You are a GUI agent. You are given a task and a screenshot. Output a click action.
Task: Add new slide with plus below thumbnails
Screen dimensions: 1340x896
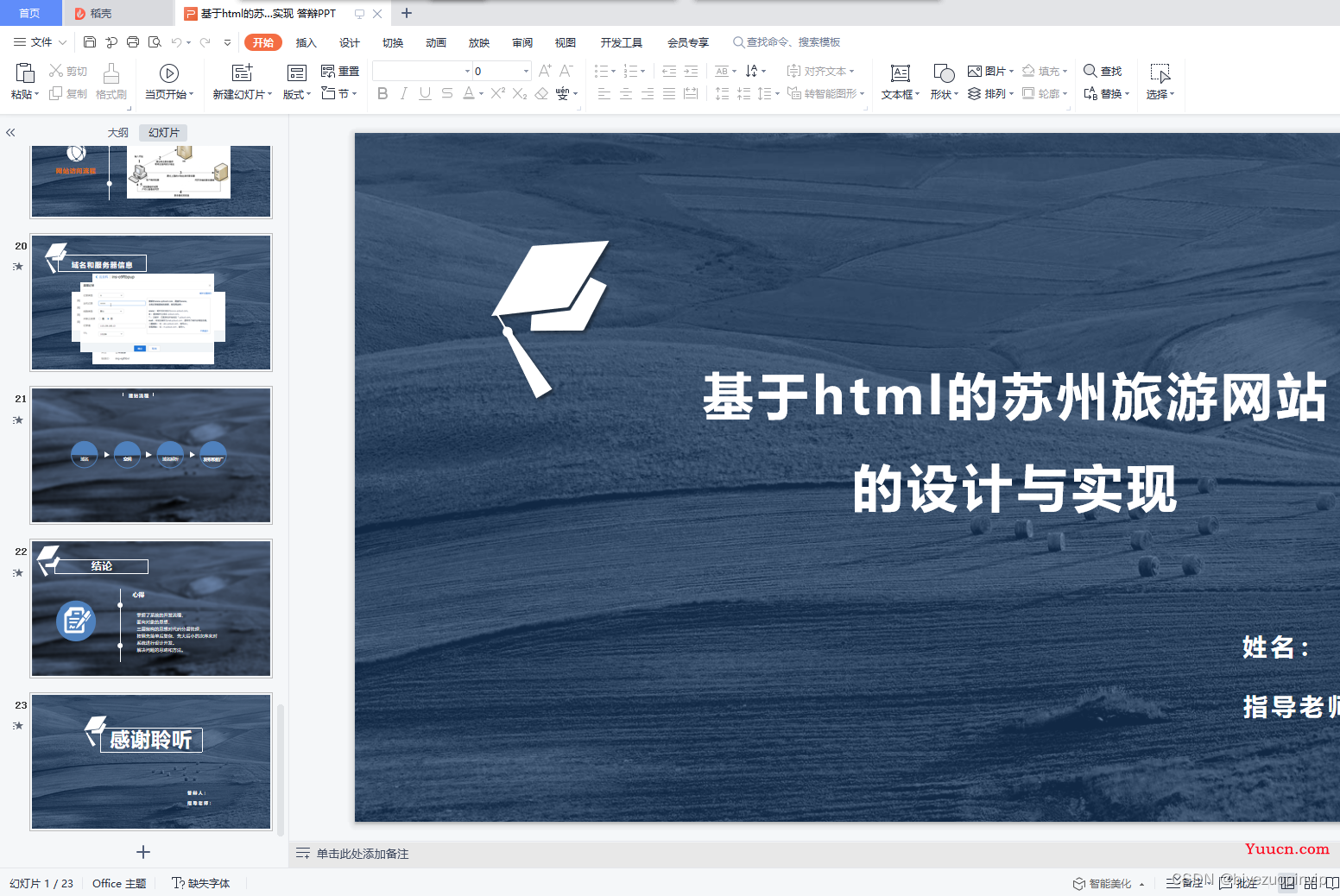click(143, 852)
